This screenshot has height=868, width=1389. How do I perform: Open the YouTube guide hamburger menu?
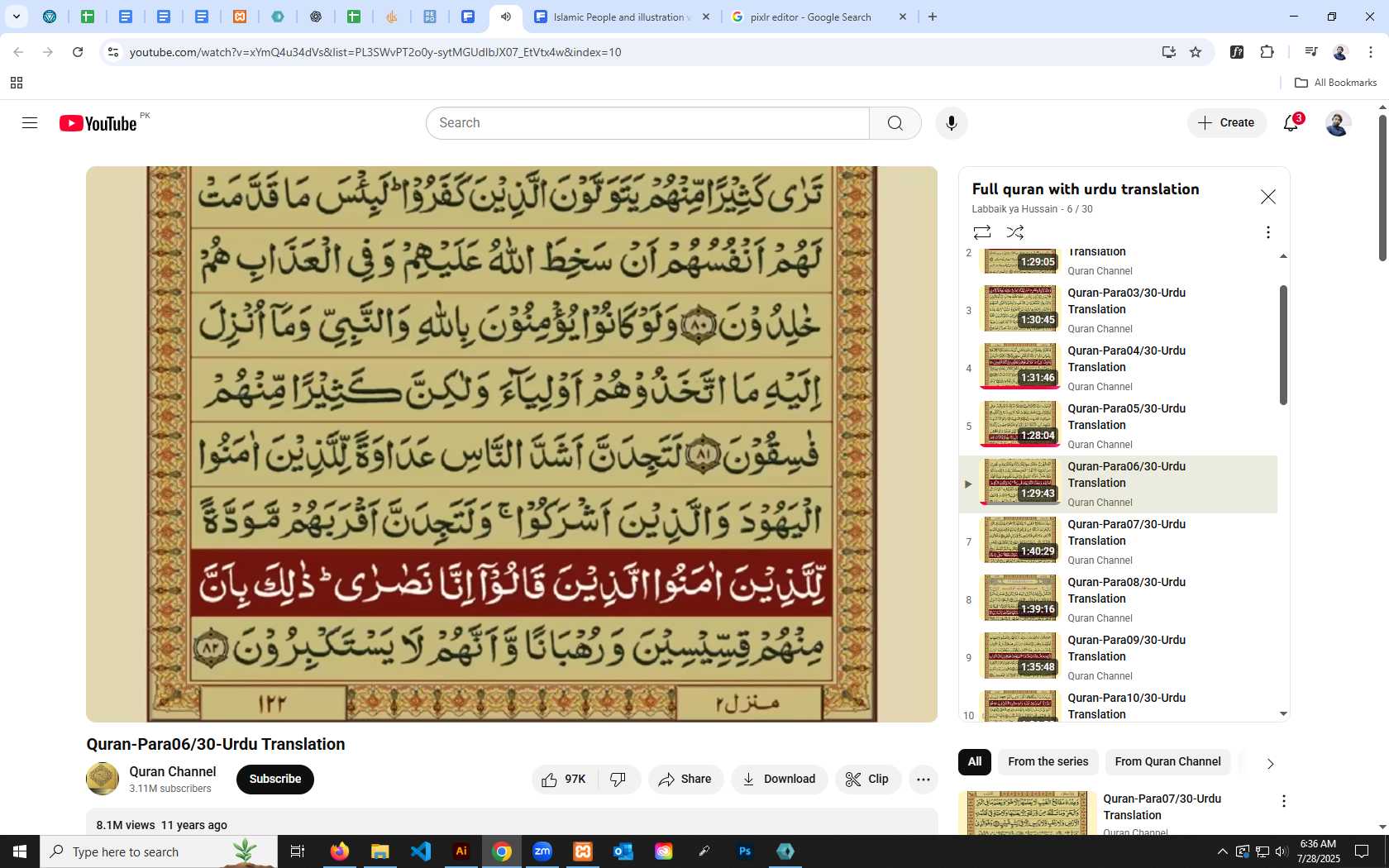click(30, 123)
